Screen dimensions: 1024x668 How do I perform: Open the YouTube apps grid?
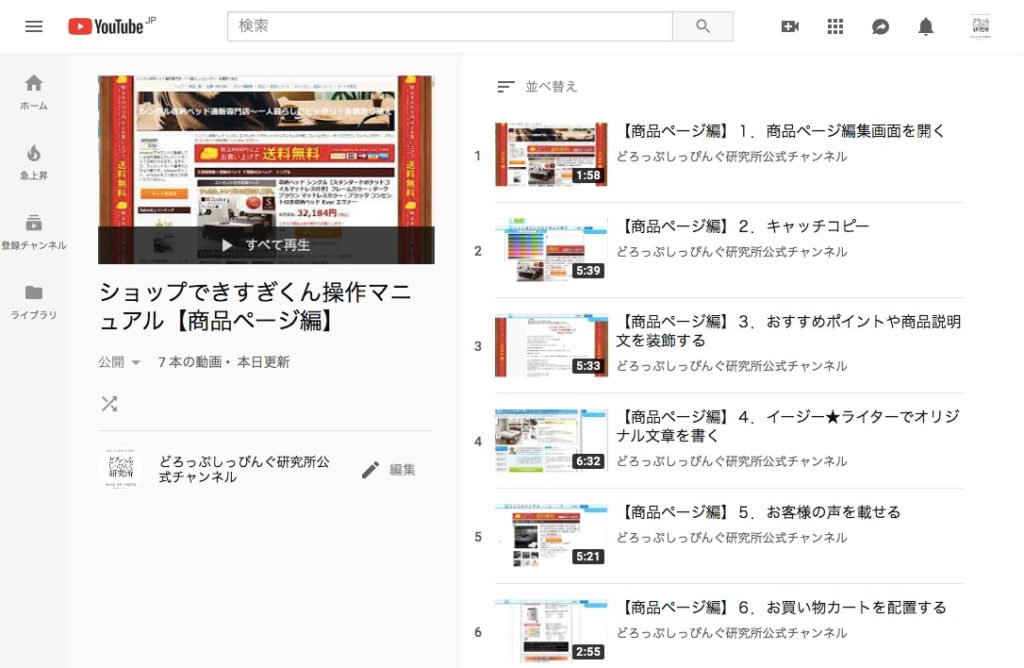pos(835,26)
